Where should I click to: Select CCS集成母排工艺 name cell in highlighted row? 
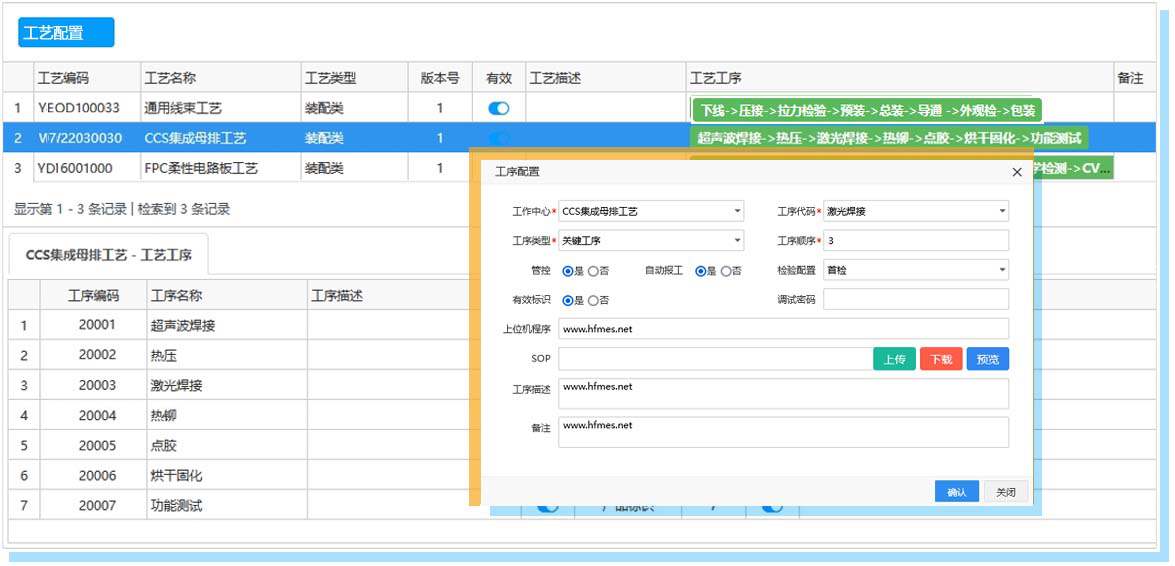[220, 139]
